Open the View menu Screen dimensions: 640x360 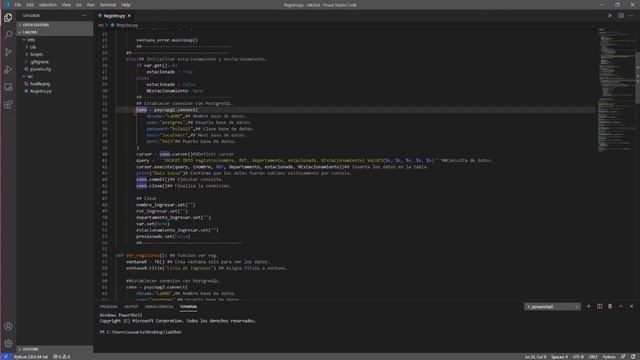pos(66,5)
